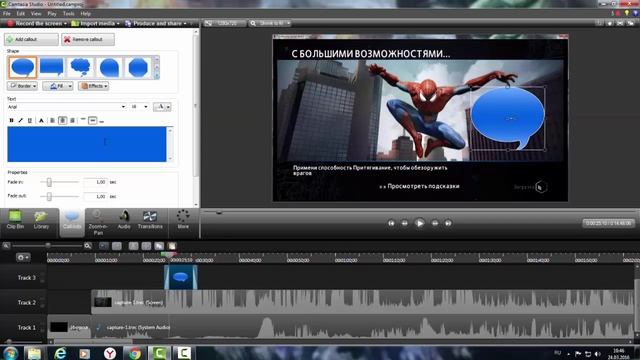Open the More tools tab
This screenshot has height=360, width=640.
(183, 220)
